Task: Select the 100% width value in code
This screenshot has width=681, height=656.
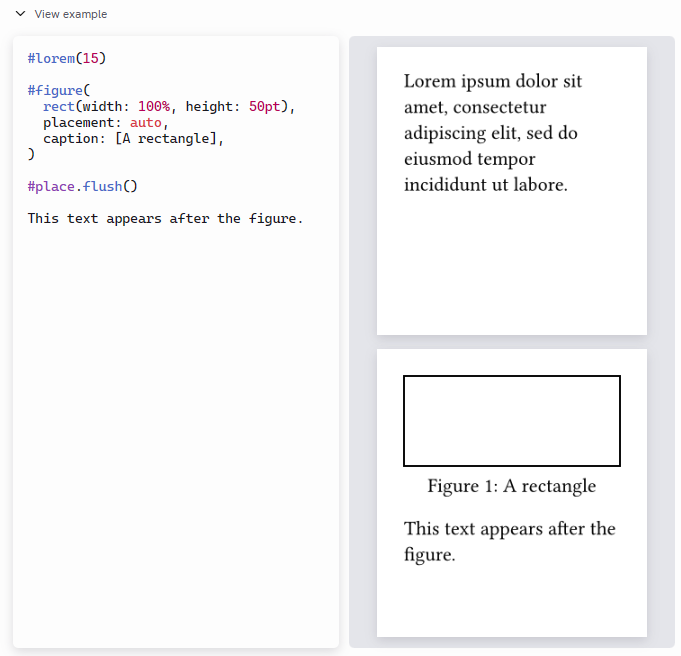Action: pos(153,106)
